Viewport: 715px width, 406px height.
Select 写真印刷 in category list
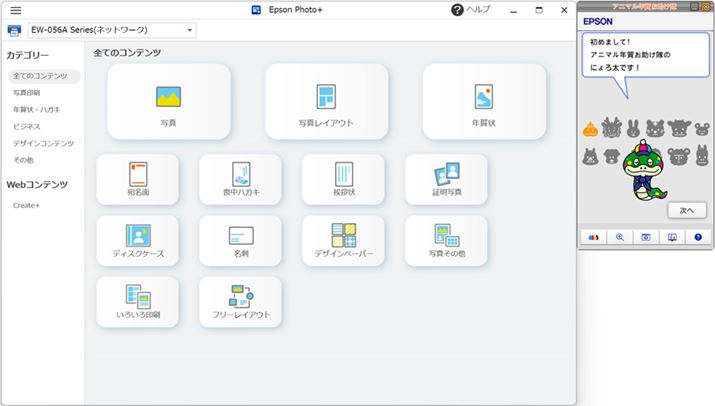tap(27, 93)
